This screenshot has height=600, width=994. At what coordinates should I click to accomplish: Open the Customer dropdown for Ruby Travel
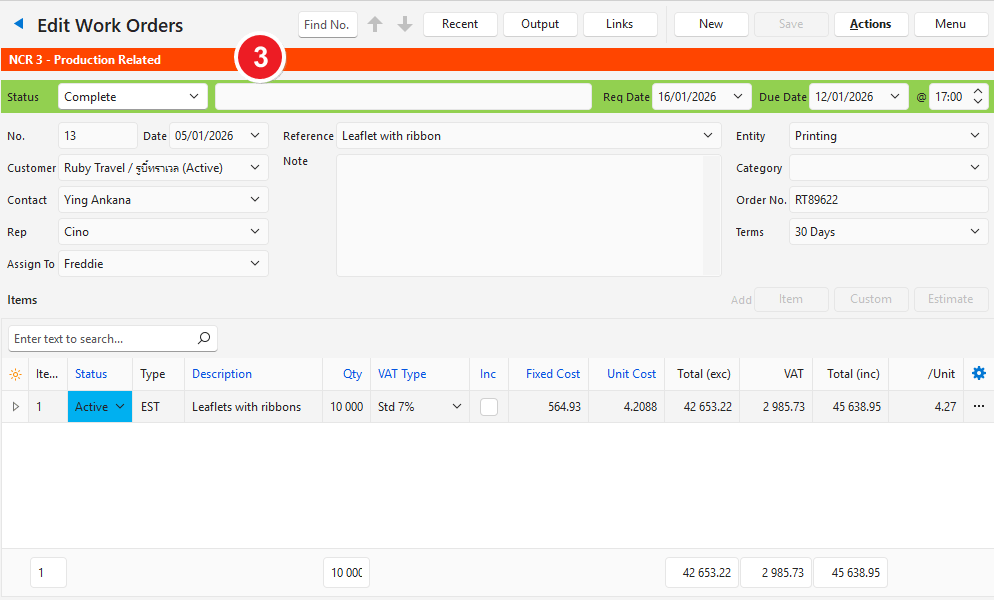tap(163, 168)
